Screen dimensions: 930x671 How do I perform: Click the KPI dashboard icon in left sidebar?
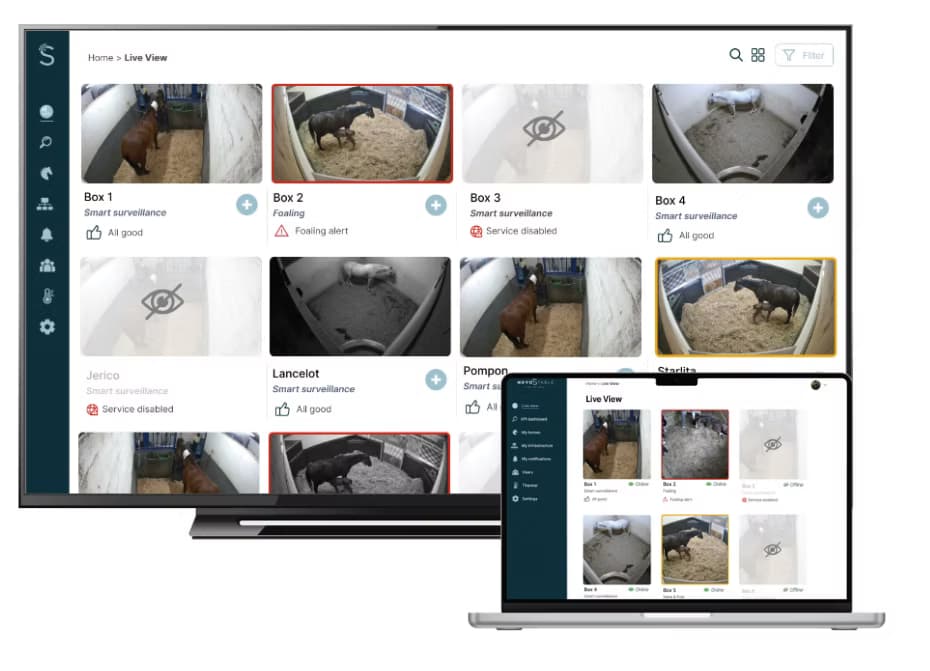46,142
